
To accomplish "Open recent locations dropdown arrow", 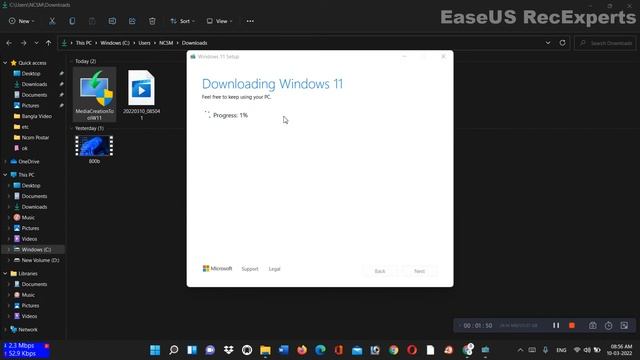I will pyautogui.click(x=36, y=43).
